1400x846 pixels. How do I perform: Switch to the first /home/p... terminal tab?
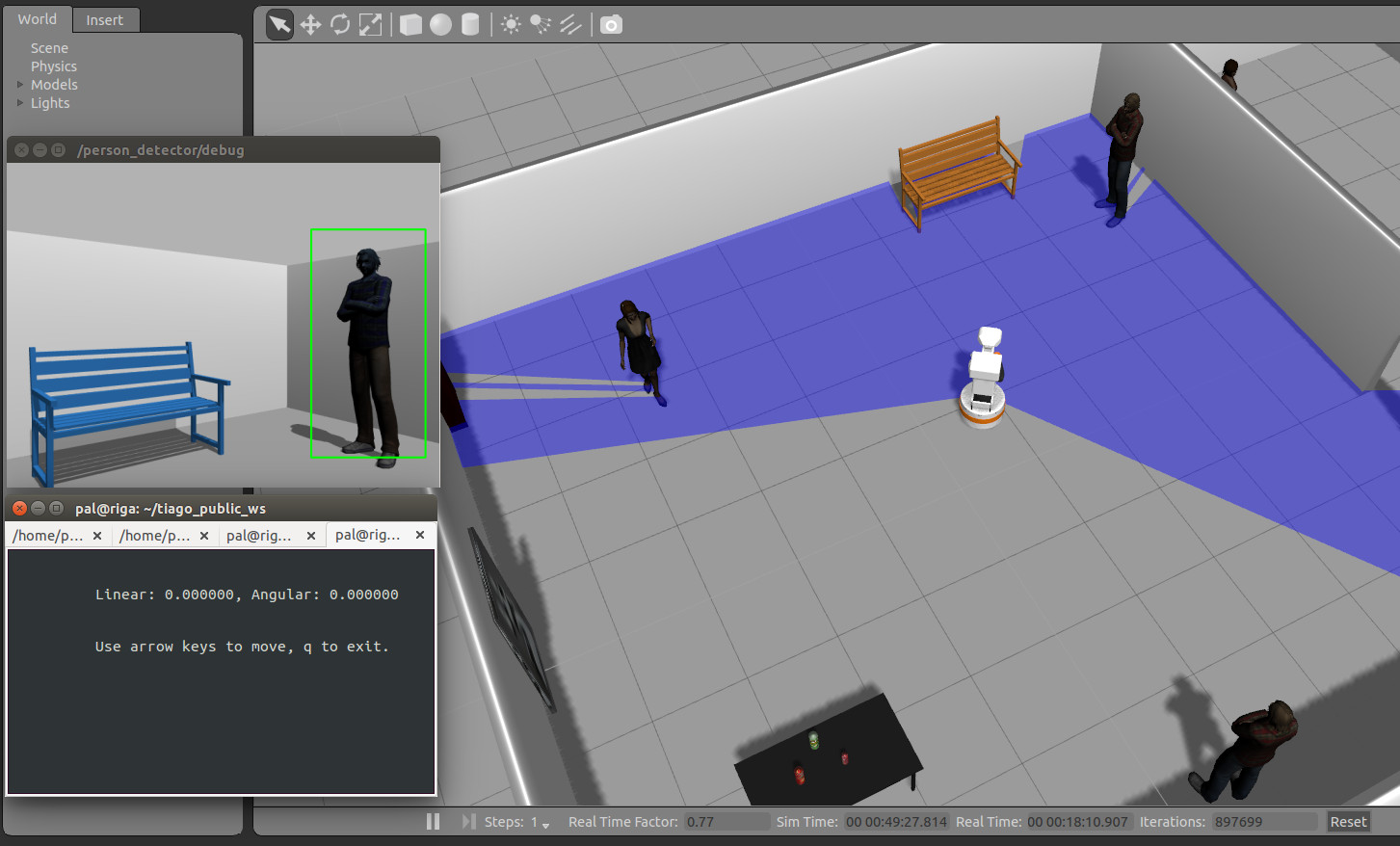48,536
